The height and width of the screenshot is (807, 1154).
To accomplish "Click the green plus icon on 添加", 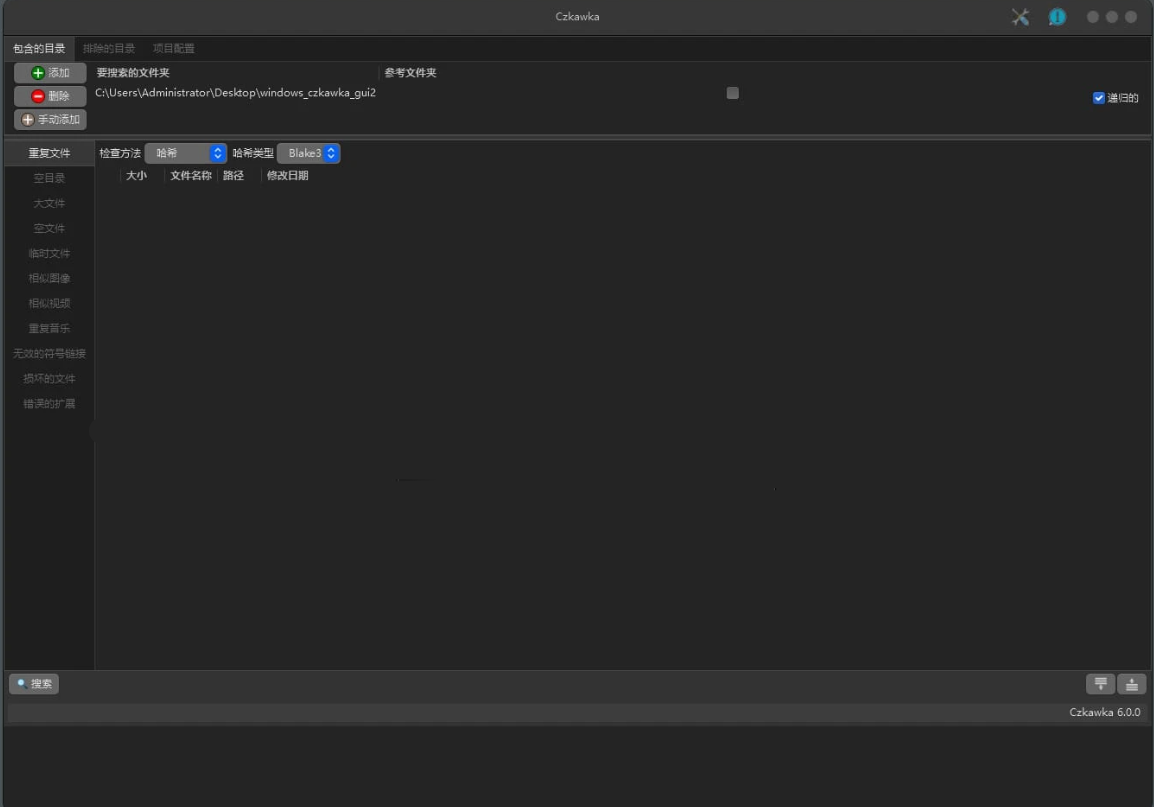I will point(36,72).
